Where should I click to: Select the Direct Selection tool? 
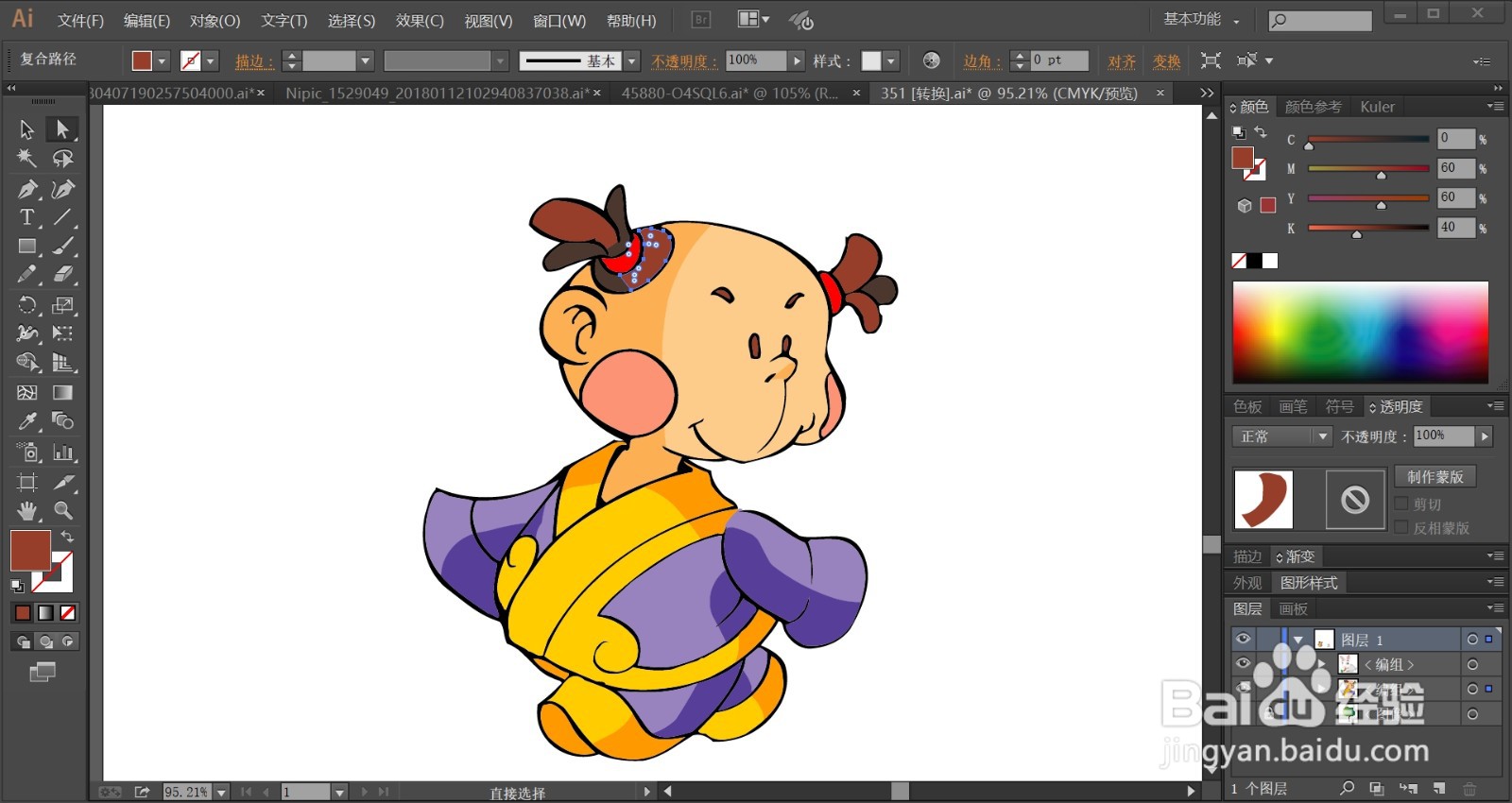62,128
